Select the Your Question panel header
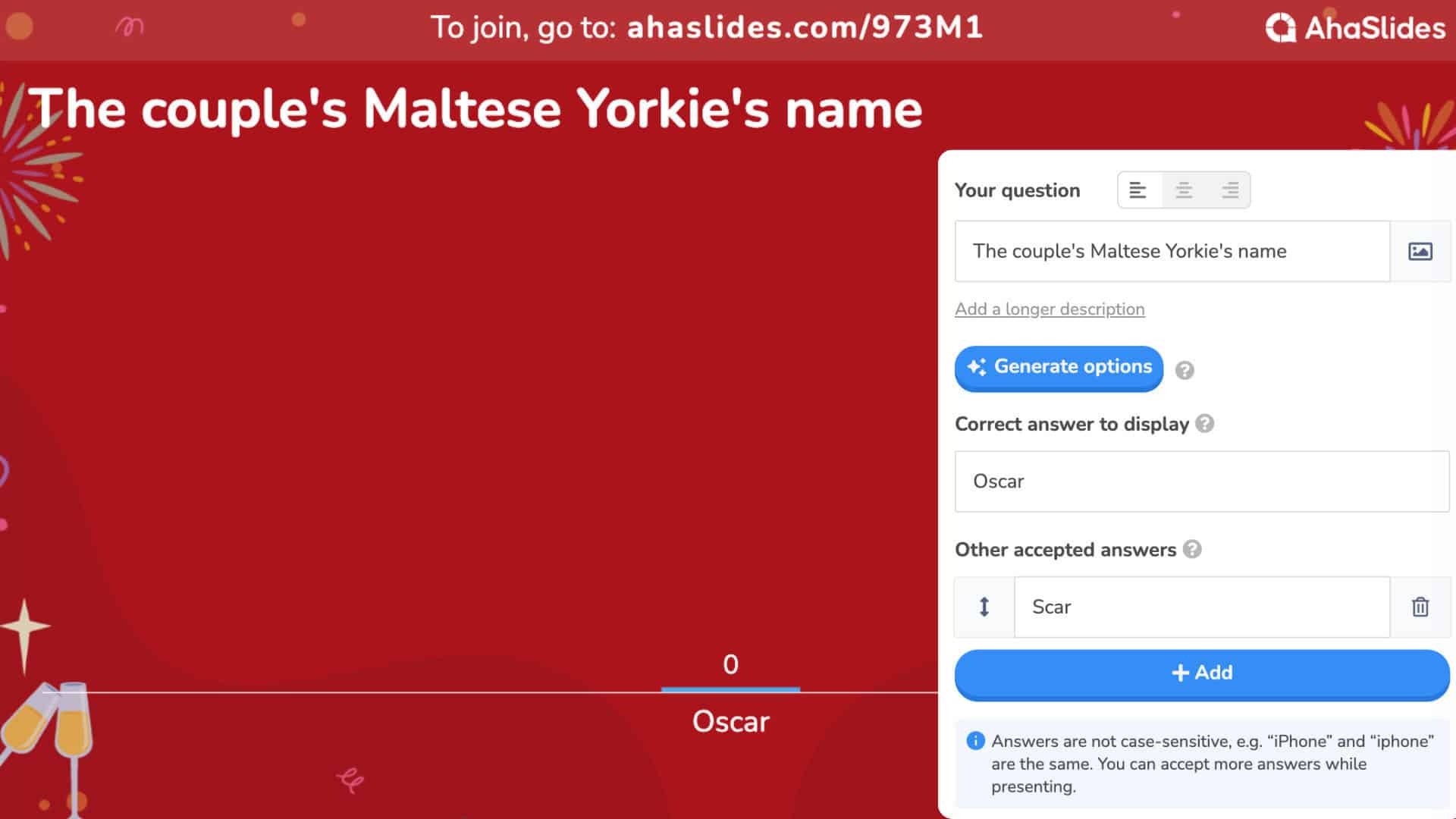Image resolution: width=1456 pixels, height=819 pixels. click(1017, 190)
